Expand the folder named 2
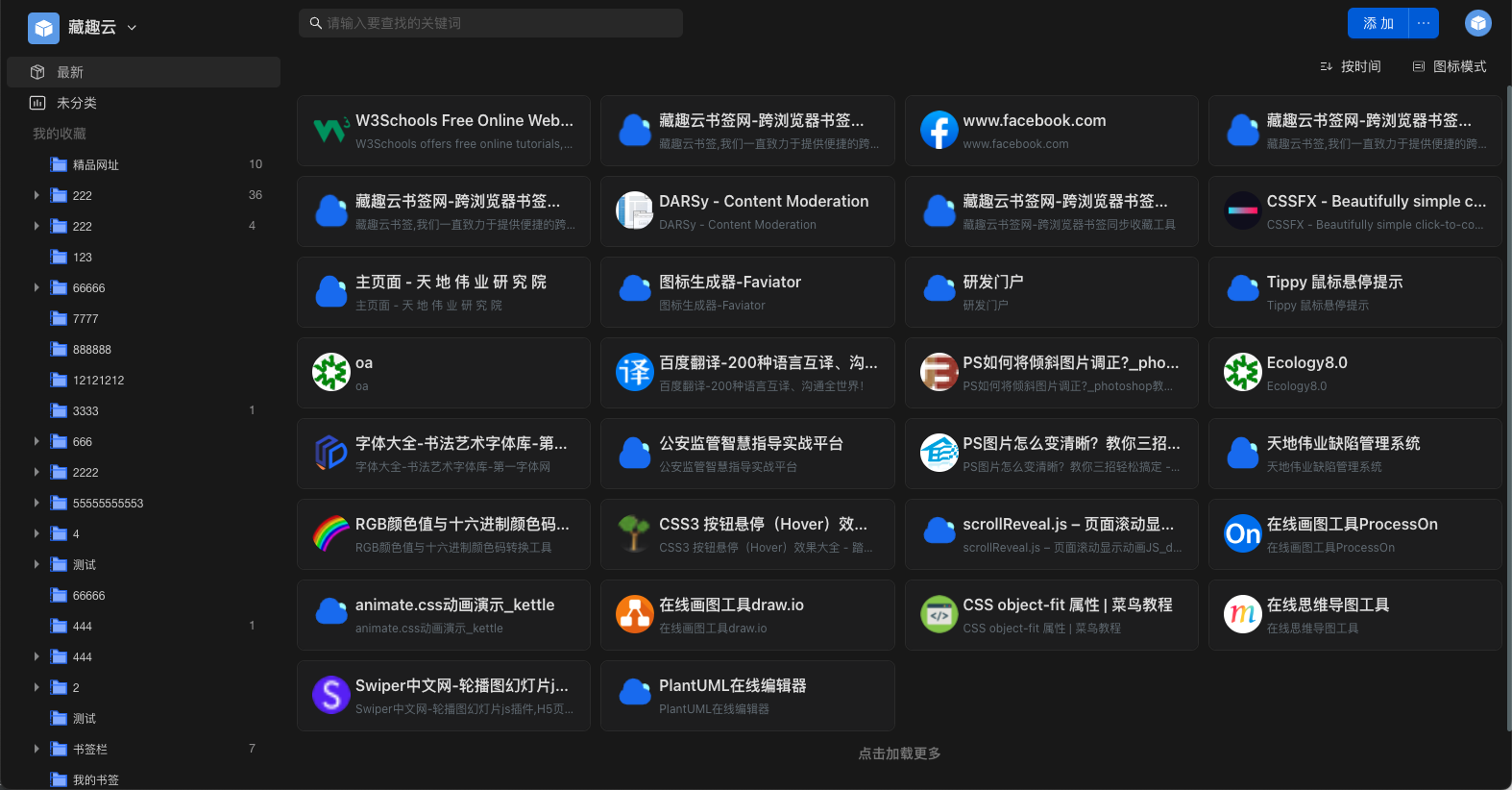The height and width of the screenshot is (790, 1512). tap(37, 687)
